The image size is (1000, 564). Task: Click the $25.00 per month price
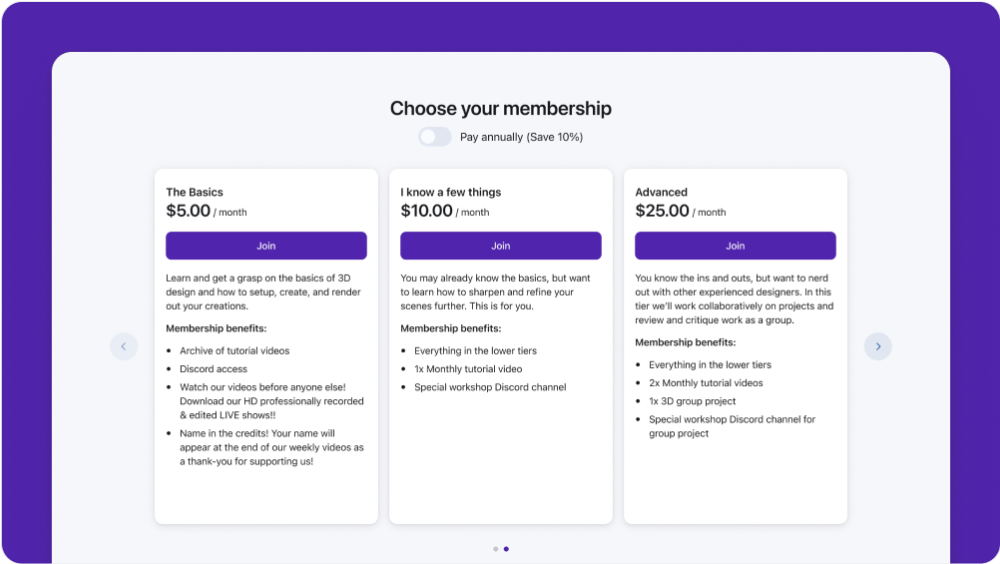pos(680,211)
